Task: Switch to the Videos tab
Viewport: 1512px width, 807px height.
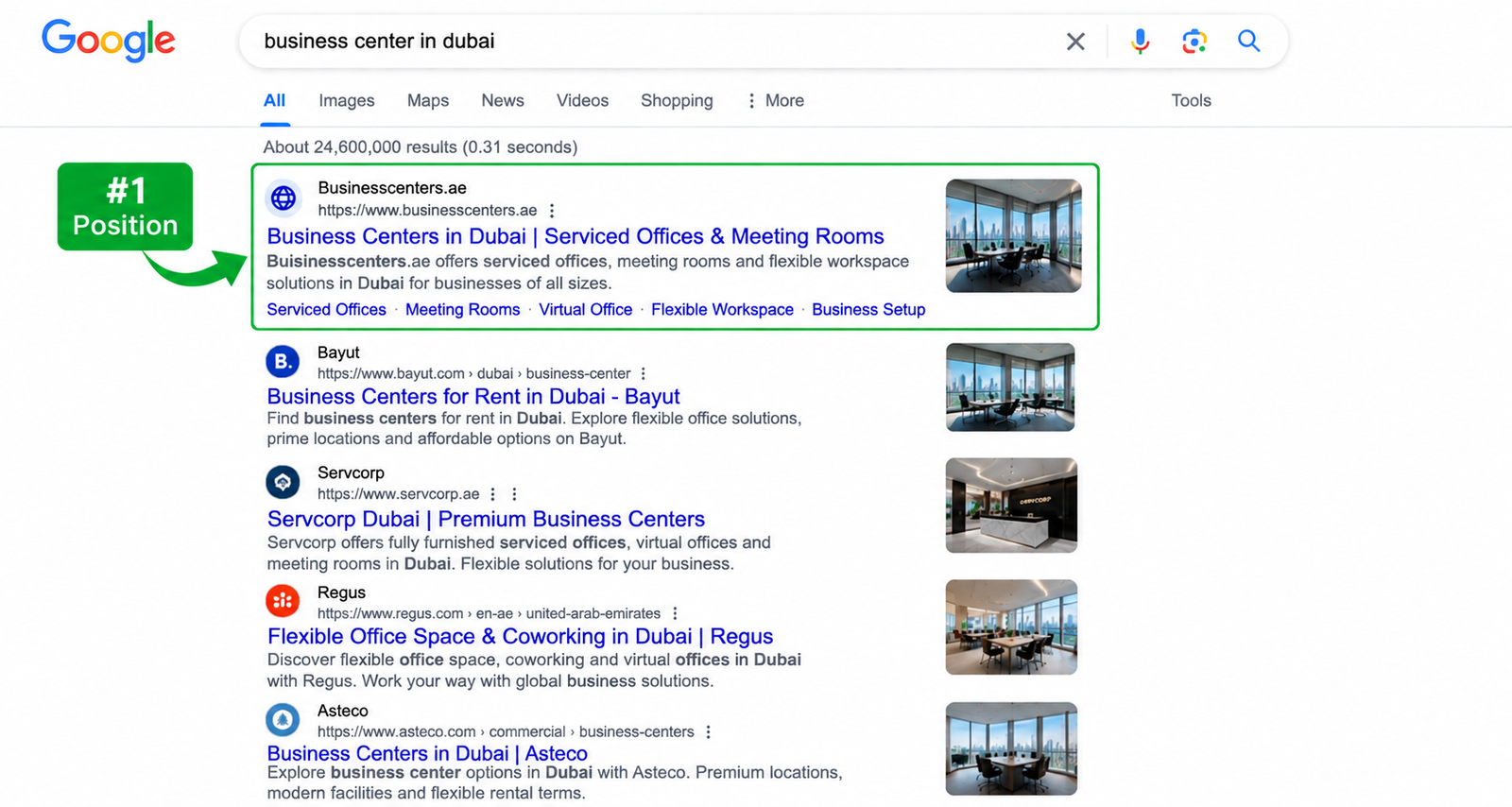Action: pos(582,100)
